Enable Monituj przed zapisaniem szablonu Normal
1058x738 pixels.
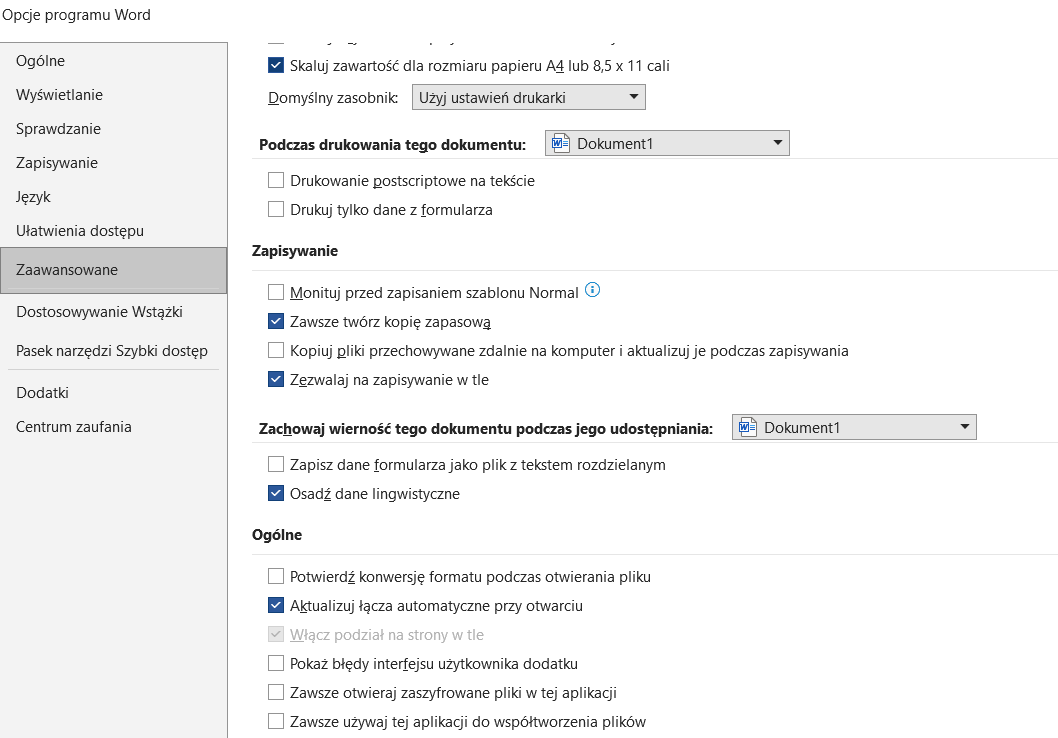275,292
